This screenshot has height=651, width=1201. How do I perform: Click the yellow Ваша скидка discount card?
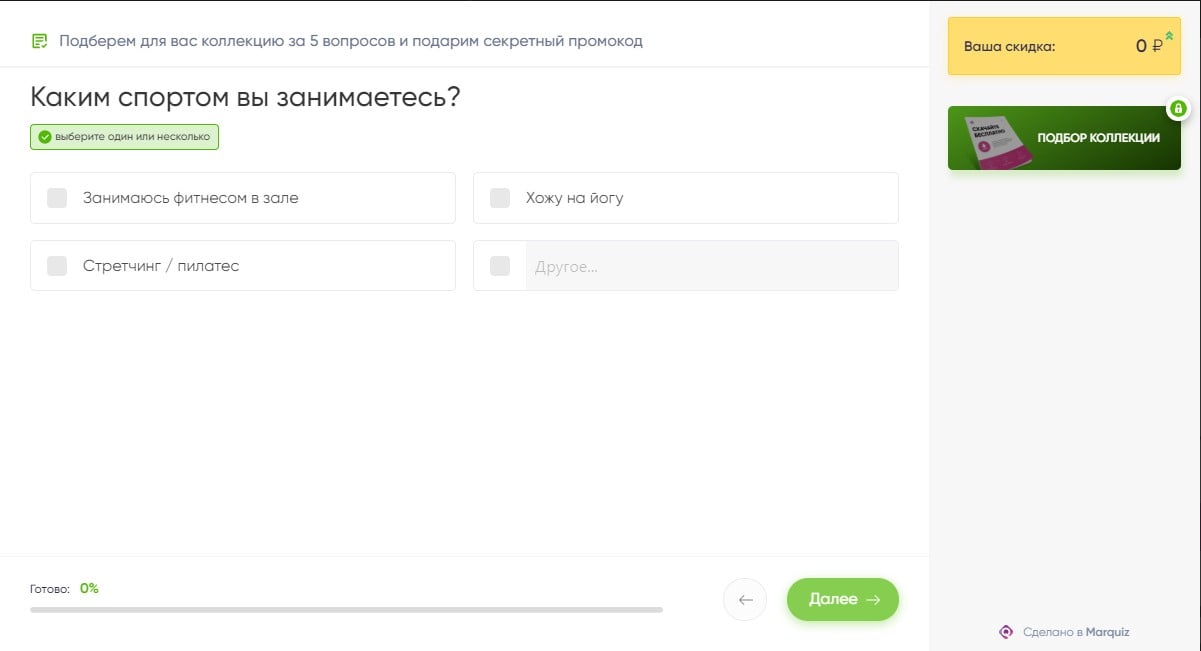(1064, 45)
